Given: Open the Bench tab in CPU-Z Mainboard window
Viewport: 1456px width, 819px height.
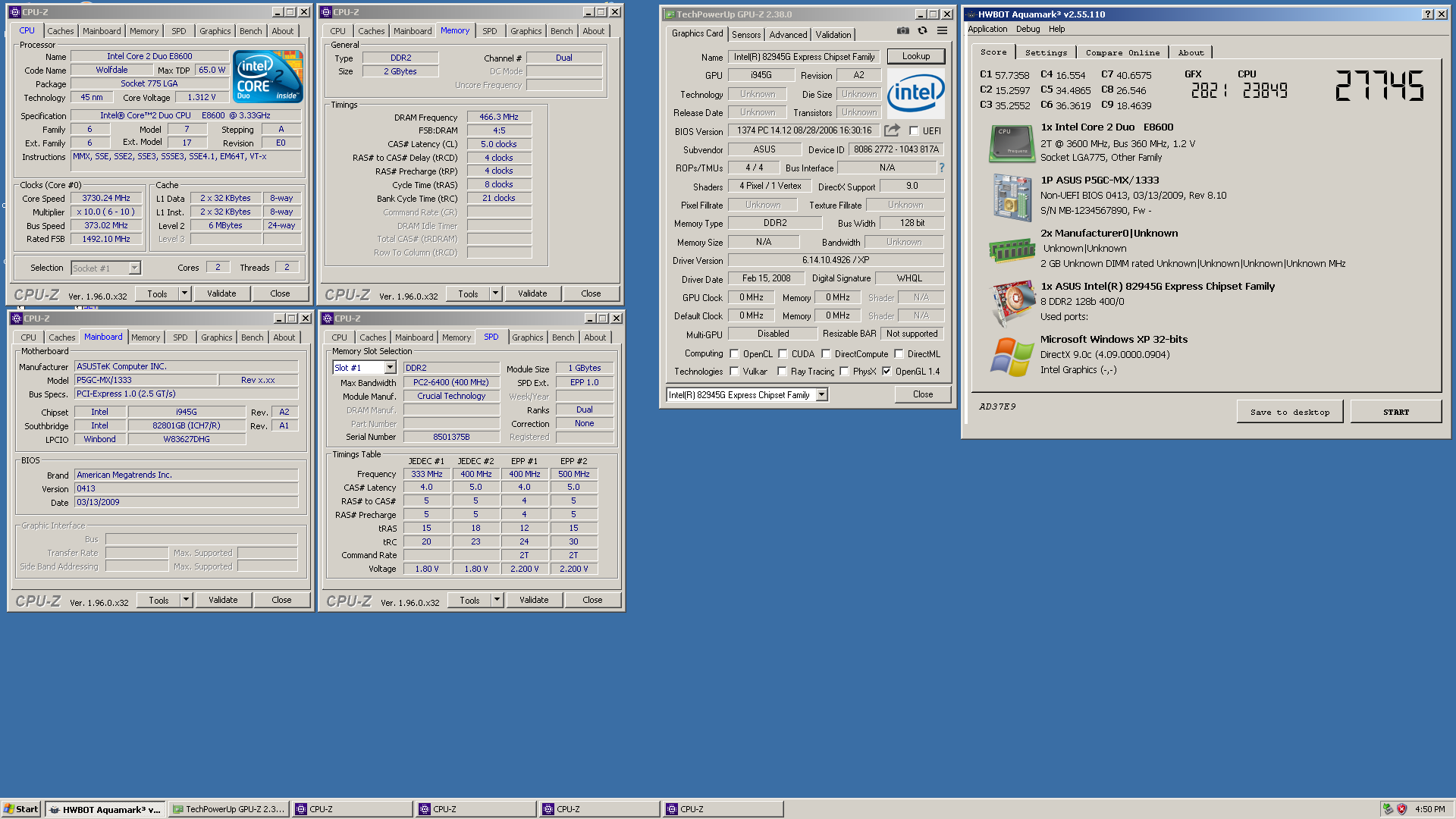Looking at the screenshot, I should tap(253, 337).
